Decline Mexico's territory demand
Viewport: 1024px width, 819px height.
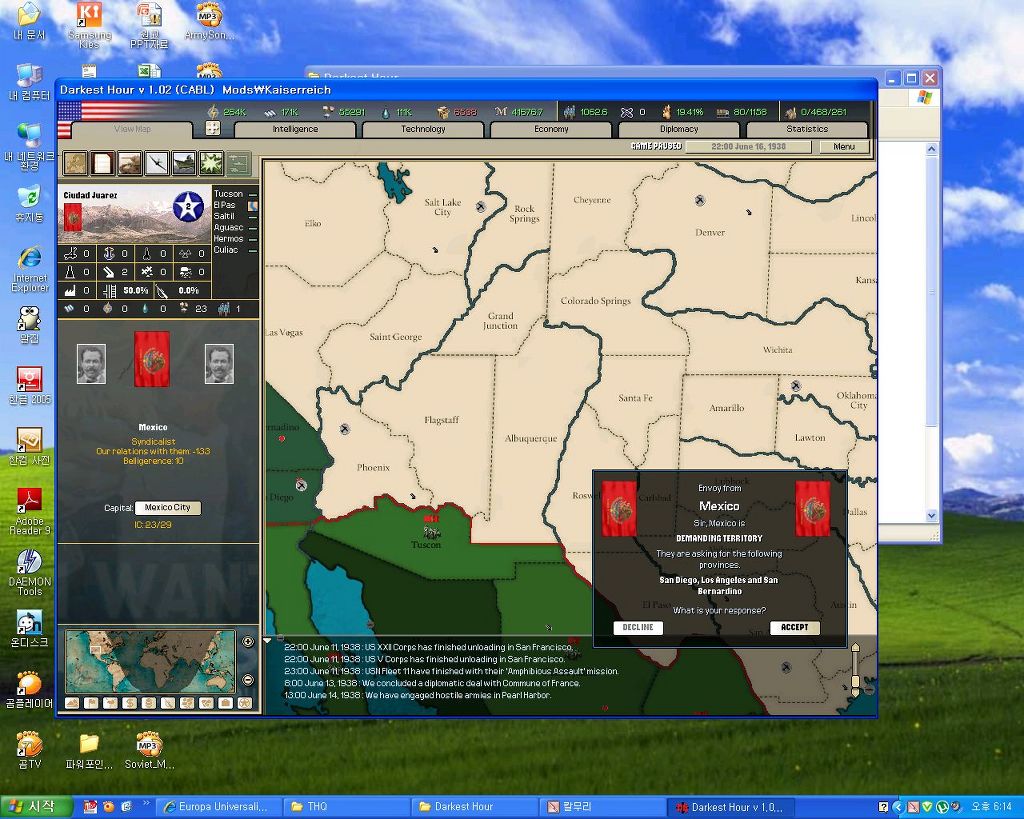(x=638, y=628)
